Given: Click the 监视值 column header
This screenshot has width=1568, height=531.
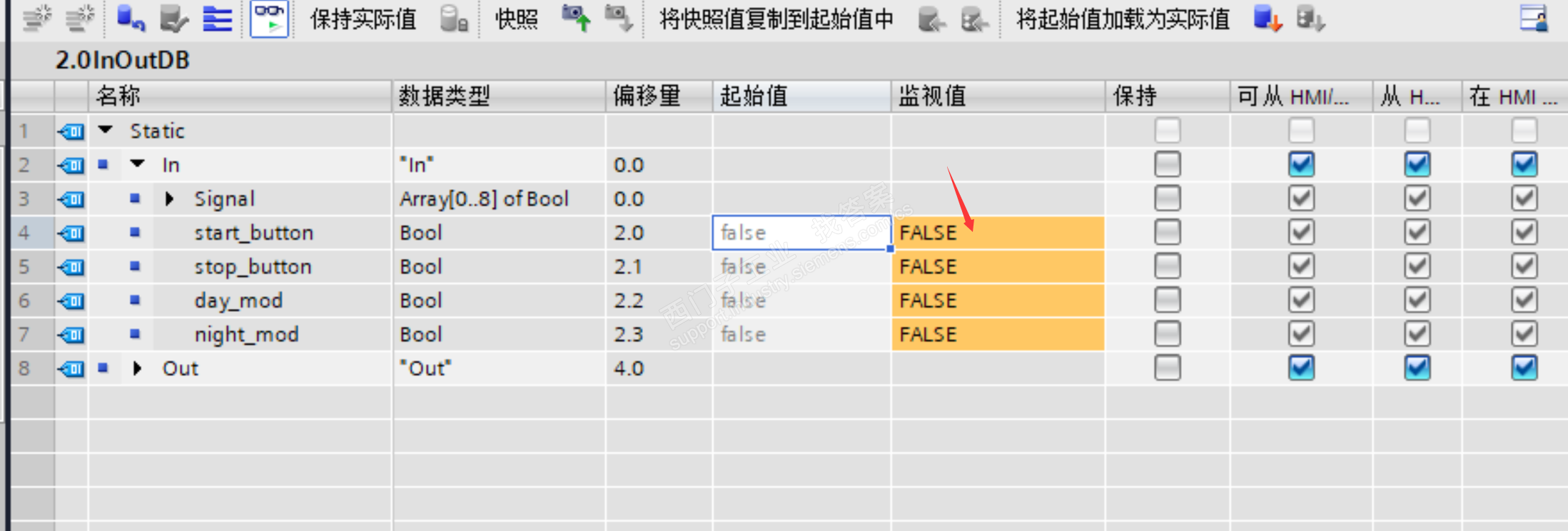Looking at the screenshot, I should (x=998, y=96).
